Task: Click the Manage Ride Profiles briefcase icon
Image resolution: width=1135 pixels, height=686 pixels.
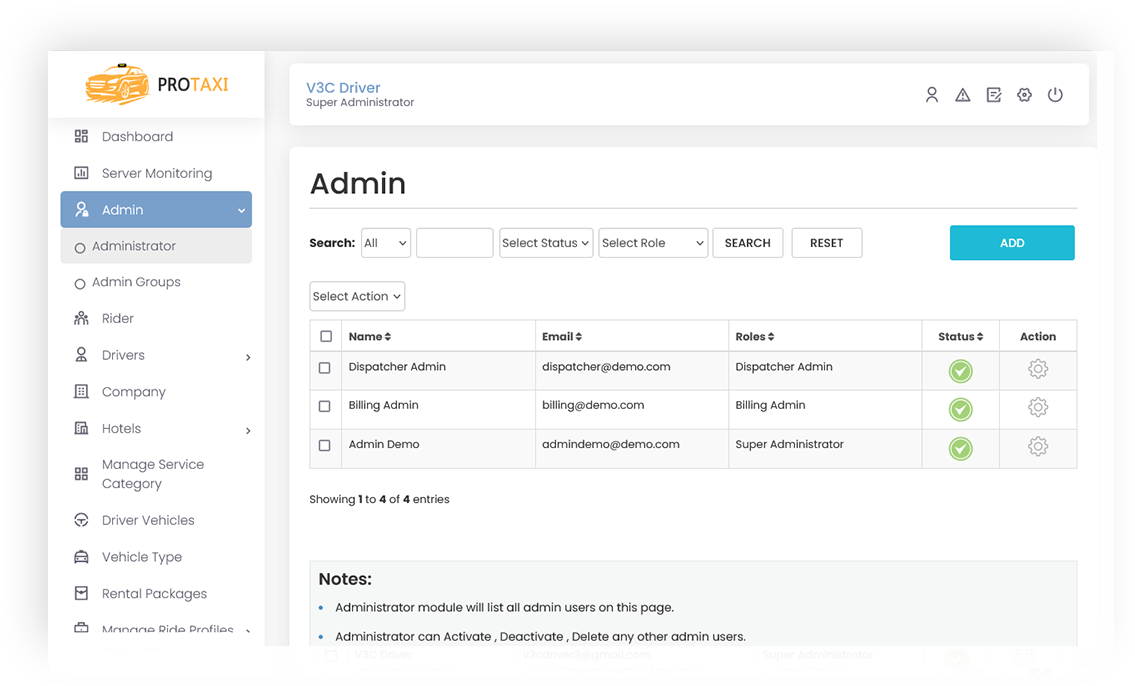Action: pyautogui.click(x=81, y=628)
